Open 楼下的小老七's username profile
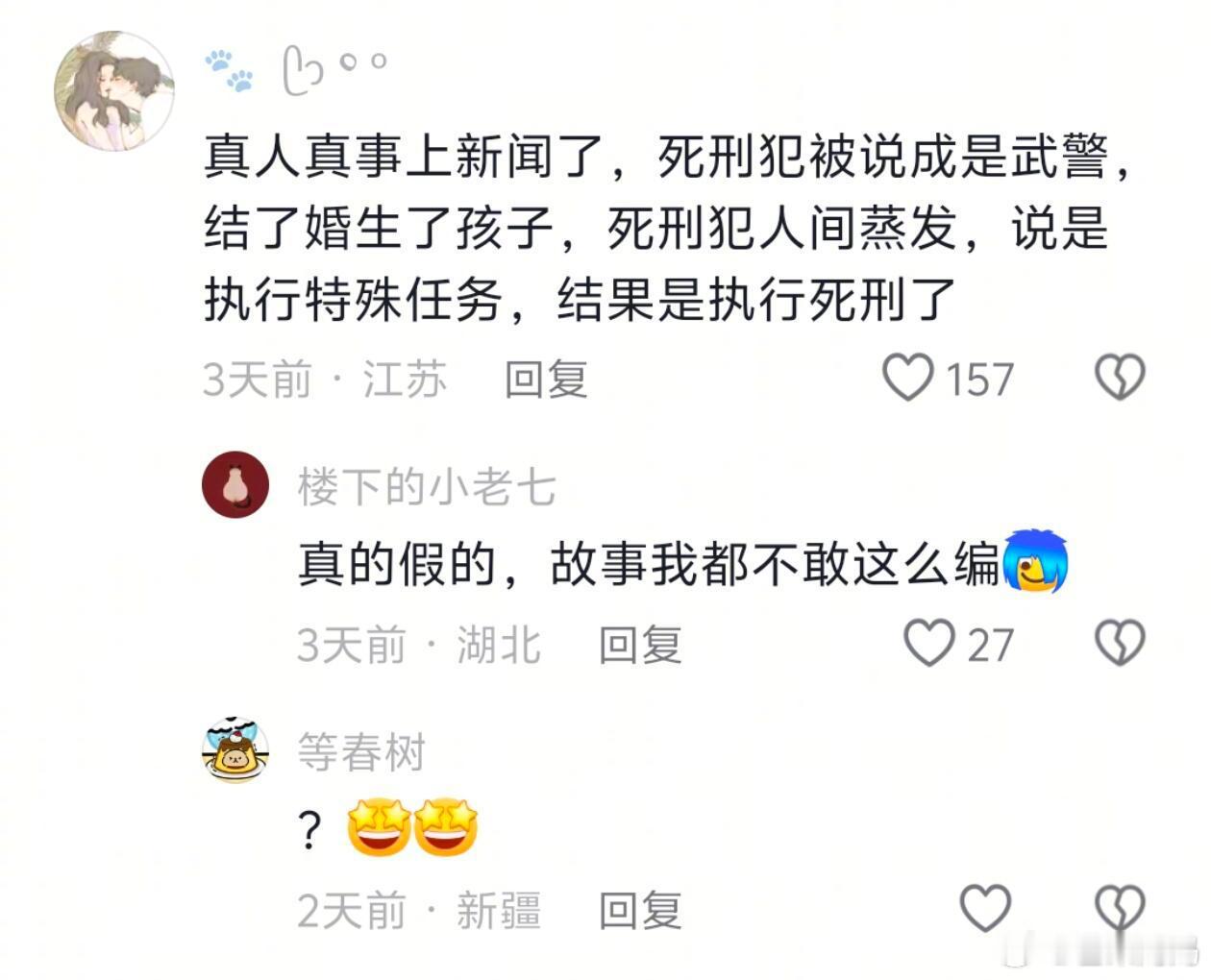This screenshot has height=980, width=1211. click(427, 486)
